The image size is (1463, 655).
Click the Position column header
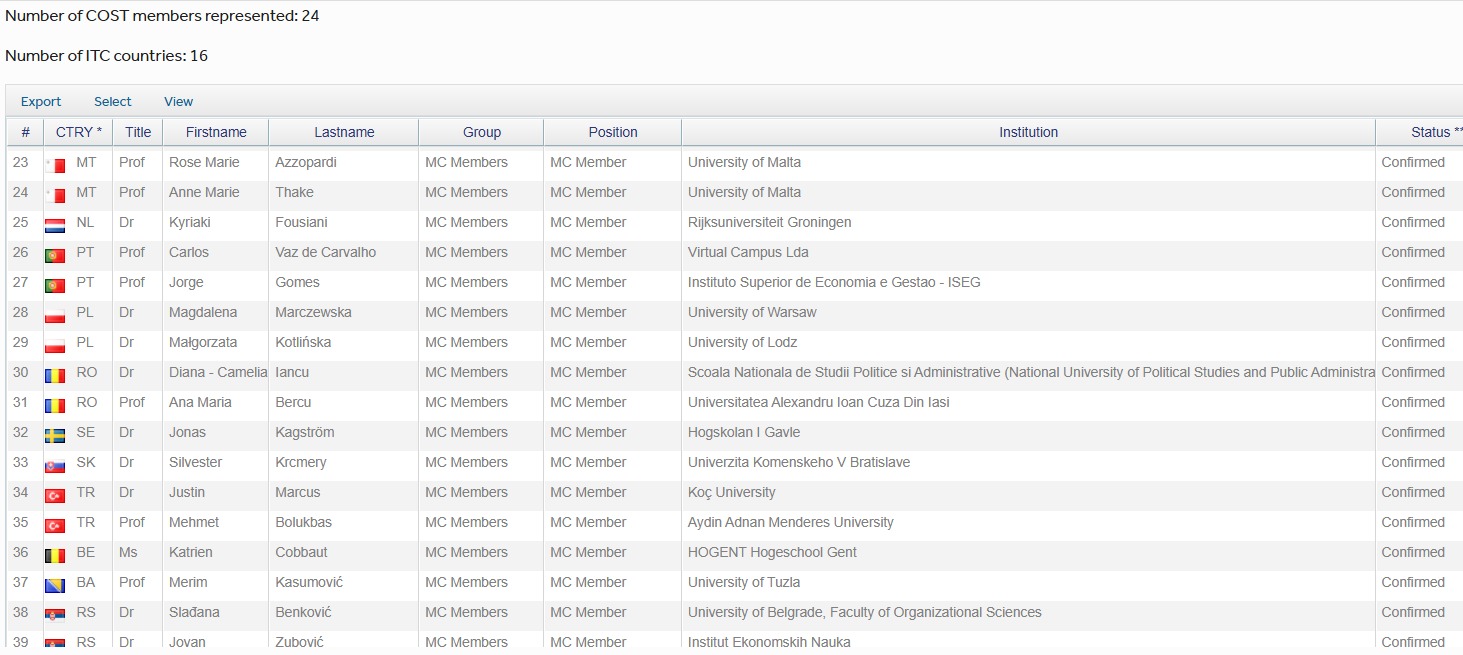(613, 132)
